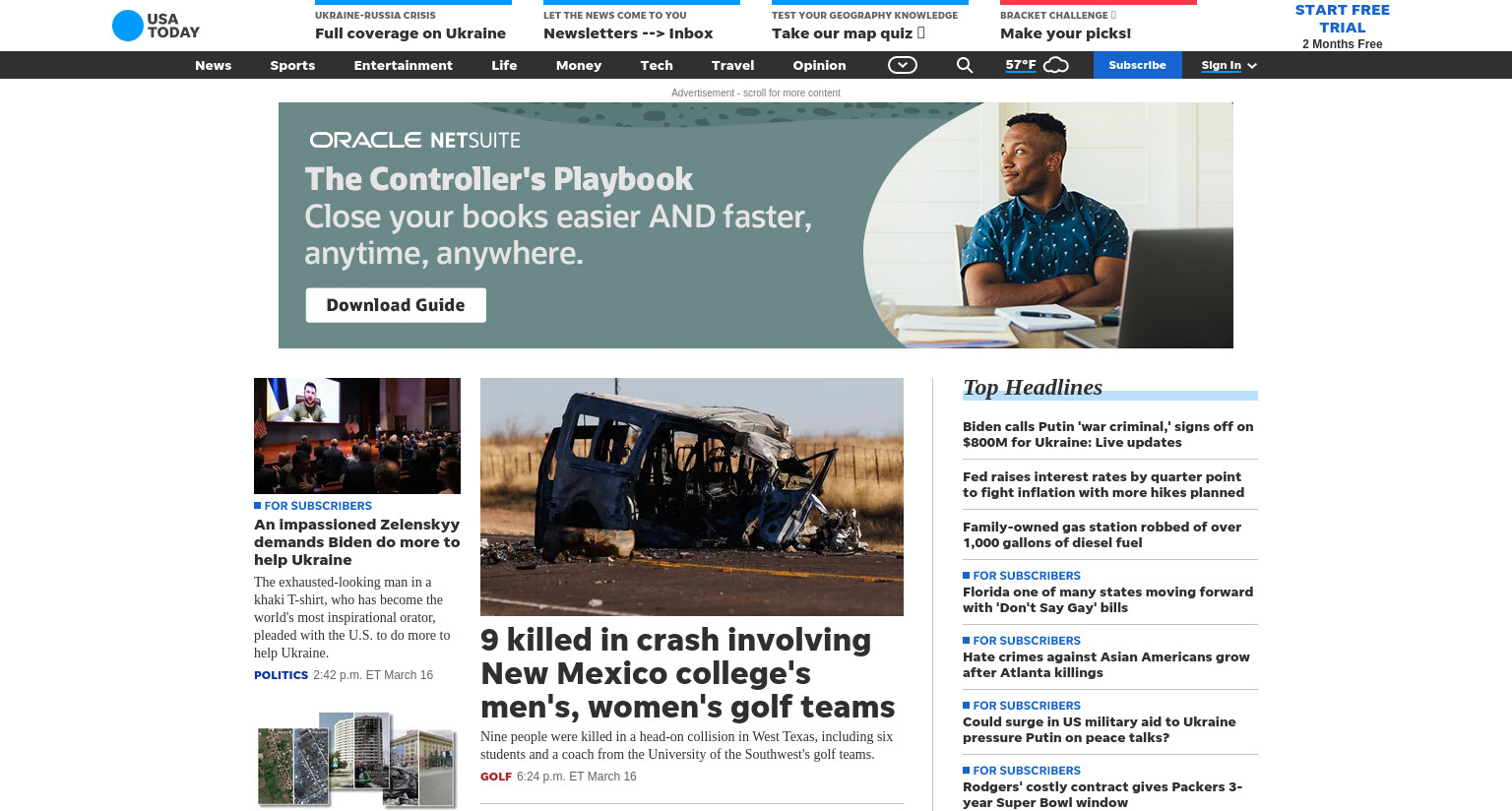Viewport: 1512px width, 811px height.
Task: Go to the Opinion section
Action: (x=819, y=65)
